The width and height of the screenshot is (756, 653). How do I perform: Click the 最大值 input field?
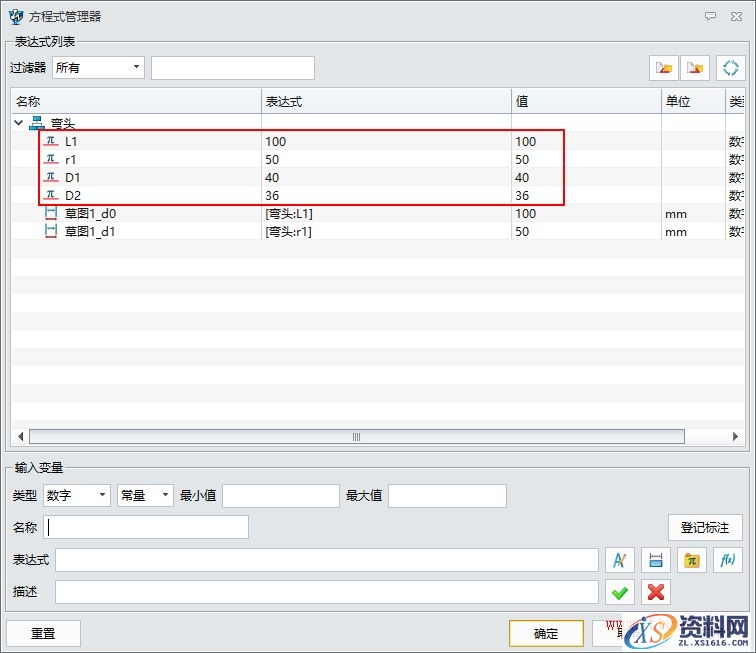click(447, 496)
